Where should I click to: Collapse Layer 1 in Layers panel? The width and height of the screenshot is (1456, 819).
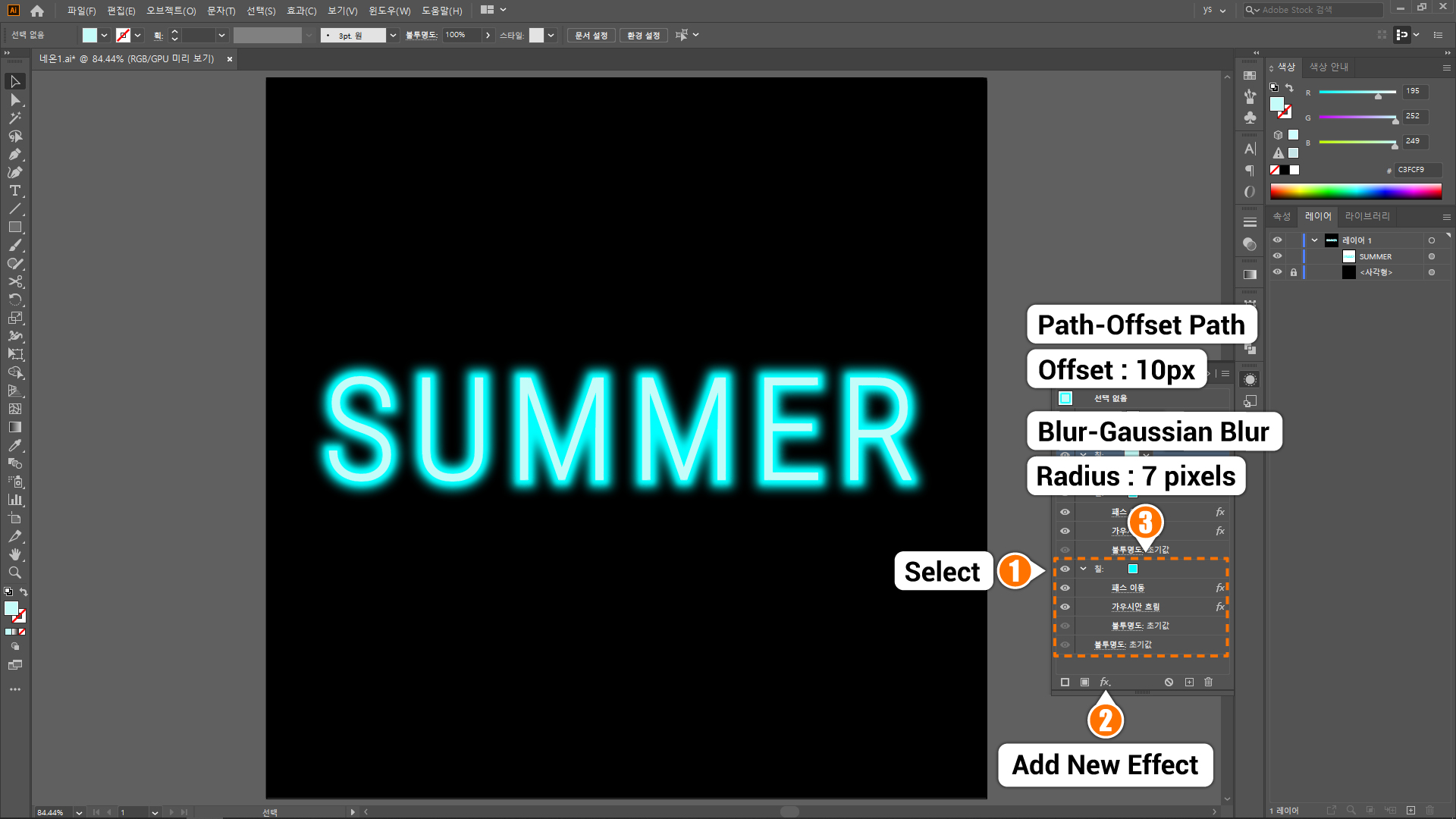pyautogui.click(x=1314, y=240)
